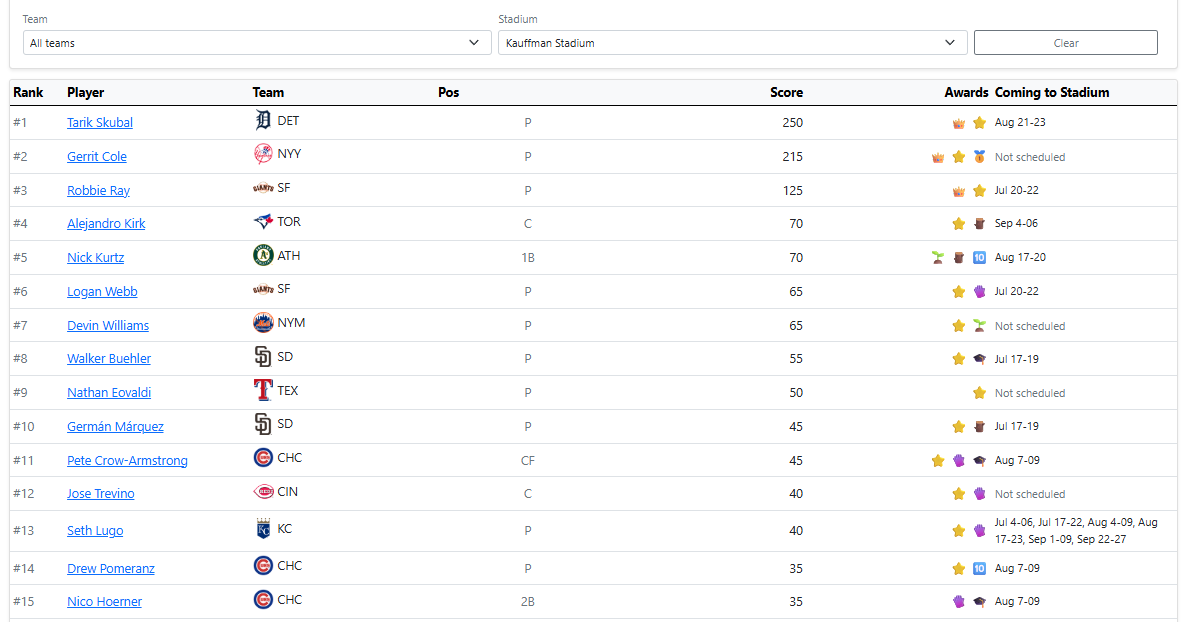Click the Clear filters button
Screen dimensions: 1184x622
[x=1065, y=43]
